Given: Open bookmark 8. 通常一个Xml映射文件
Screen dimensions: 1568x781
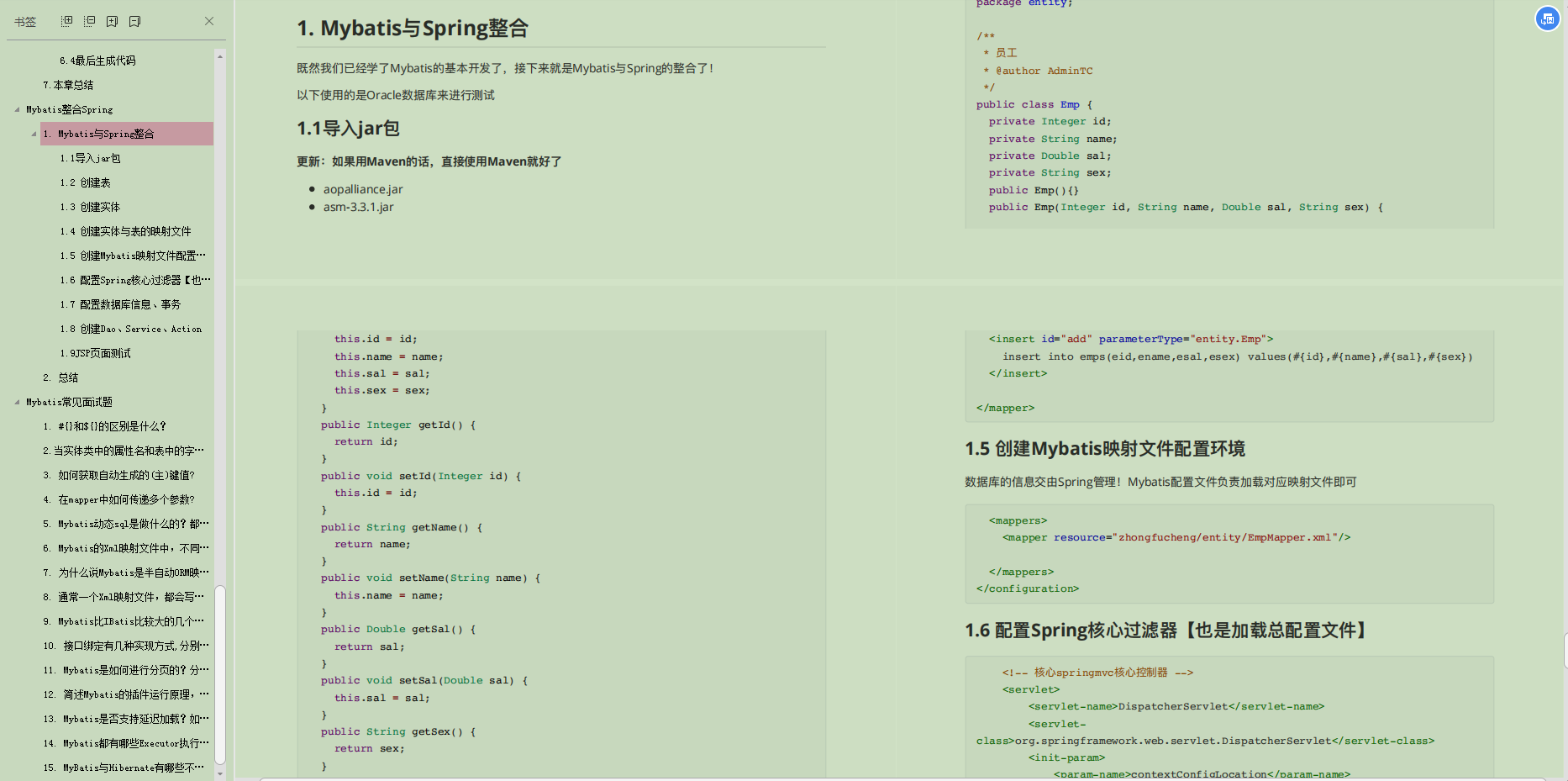Looking at the screenshot, I should pyautogui.click(x=124, y=597).
